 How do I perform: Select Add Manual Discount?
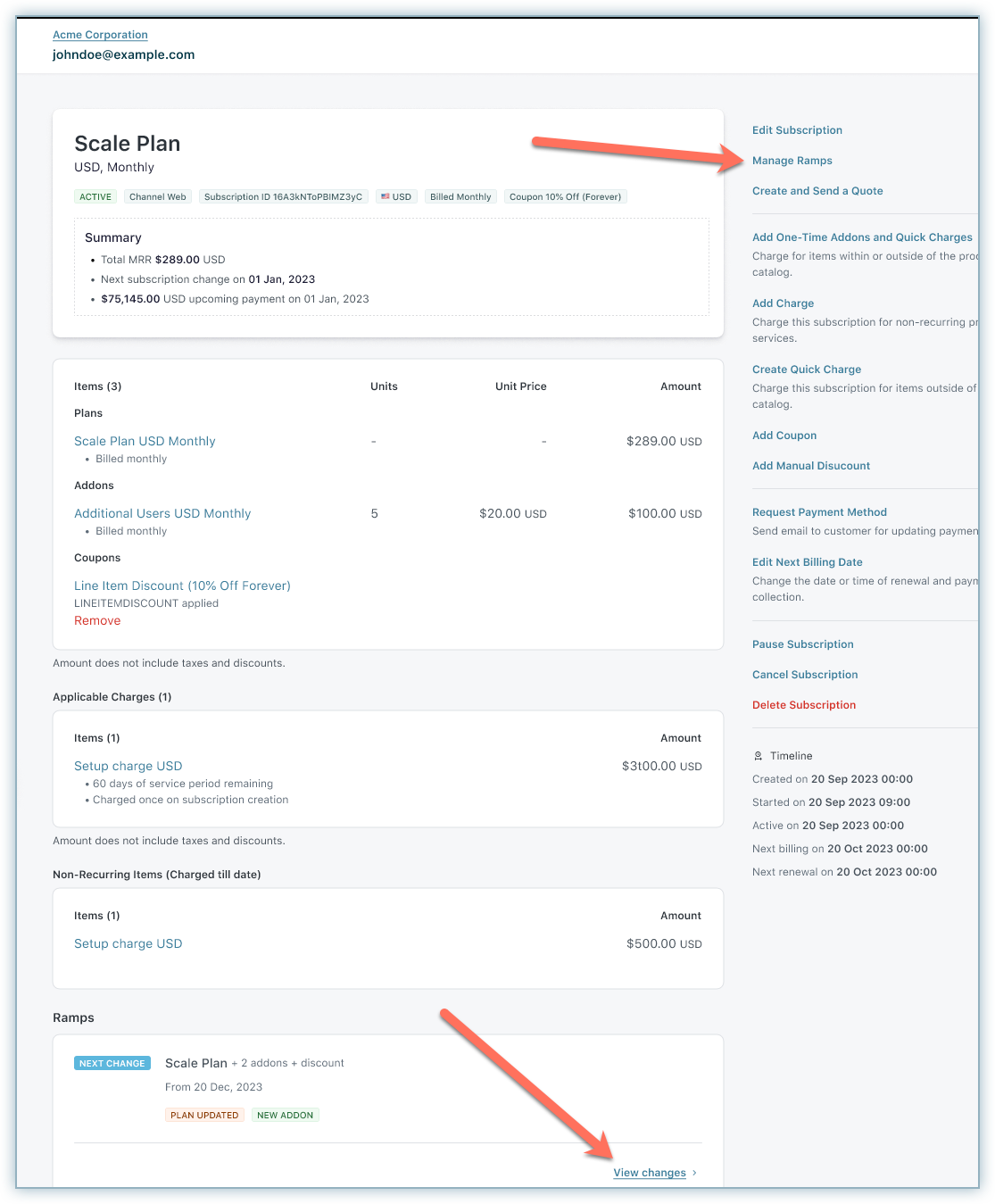click(x=810, y=466)
